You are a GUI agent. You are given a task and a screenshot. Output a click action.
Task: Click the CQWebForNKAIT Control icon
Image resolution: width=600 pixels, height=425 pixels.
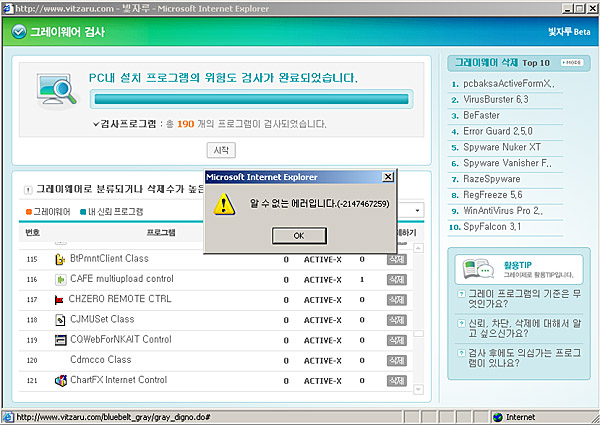click(60, 340)
